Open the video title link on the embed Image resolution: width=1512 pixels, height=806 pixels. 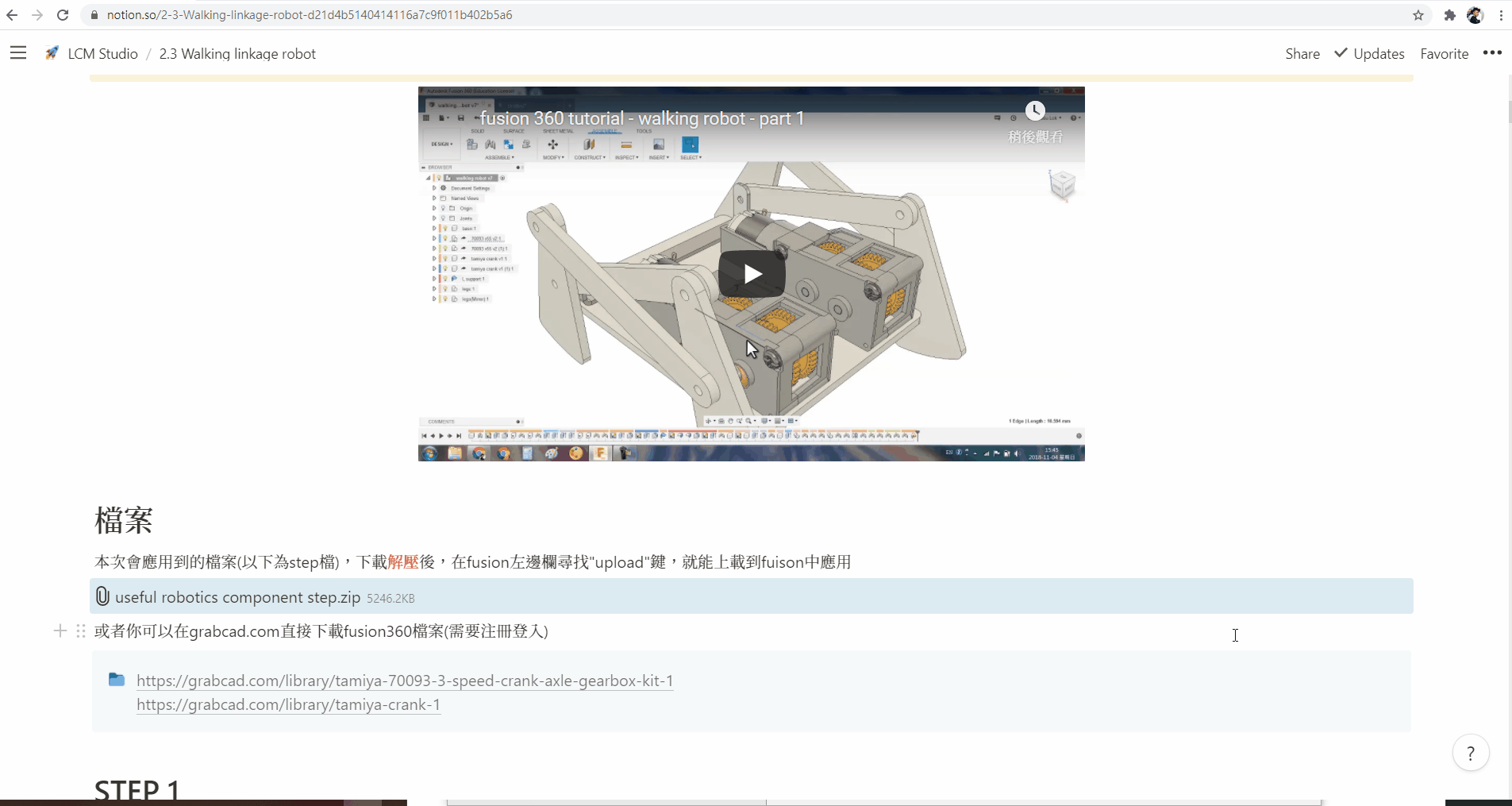pyautogui.click(x=641, y=119)
